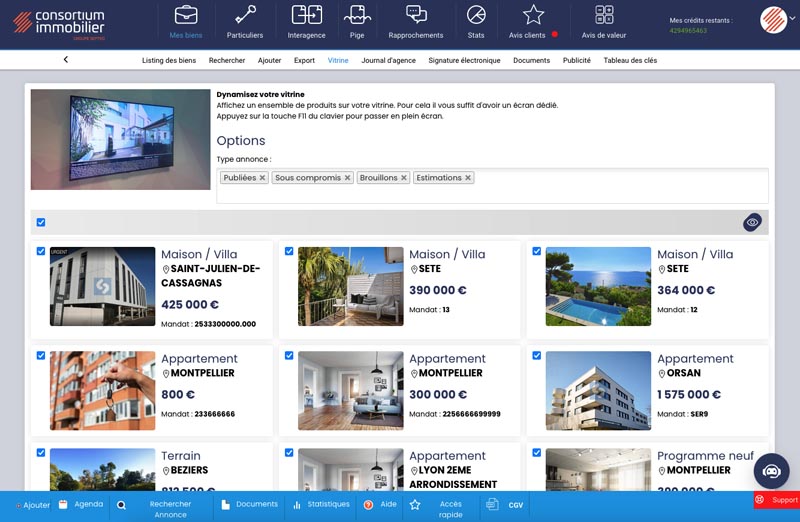Open the user profile avatar menu
Image resolution: width=800 pixels, height=522 pixels.
[x=773, y=20]
